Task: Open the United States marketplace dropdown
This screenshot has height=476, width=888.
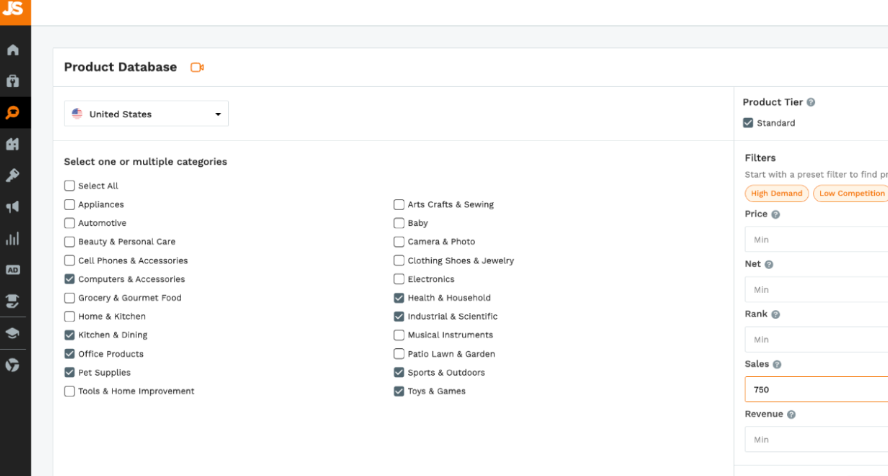Action: [x=146, y=114]
